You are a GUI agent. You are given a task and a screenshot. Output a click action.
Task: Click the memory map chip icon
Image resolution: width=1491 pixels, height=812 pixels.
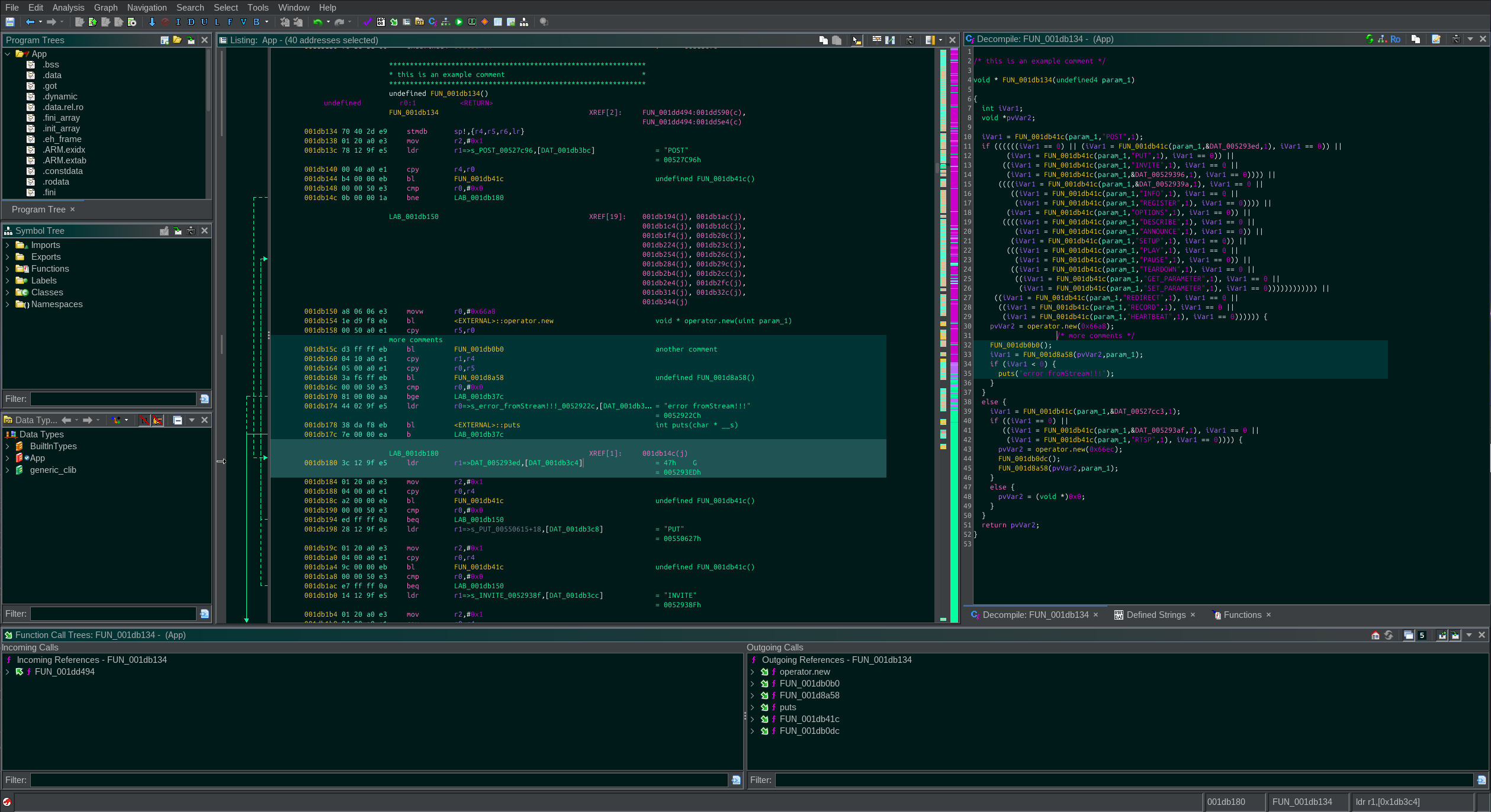tap(472, 22)
